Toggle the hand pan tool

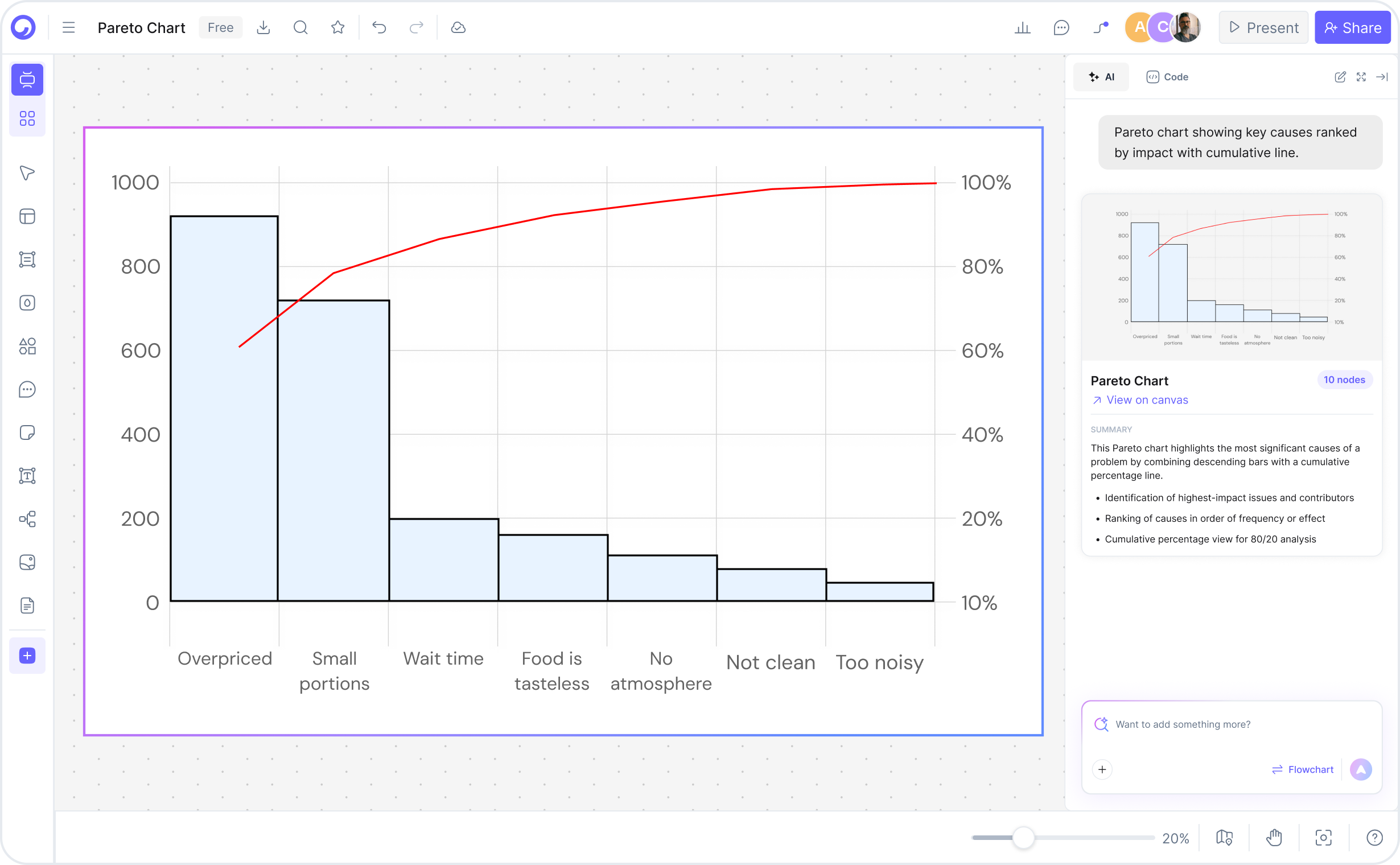click(x=1274, y=838)
